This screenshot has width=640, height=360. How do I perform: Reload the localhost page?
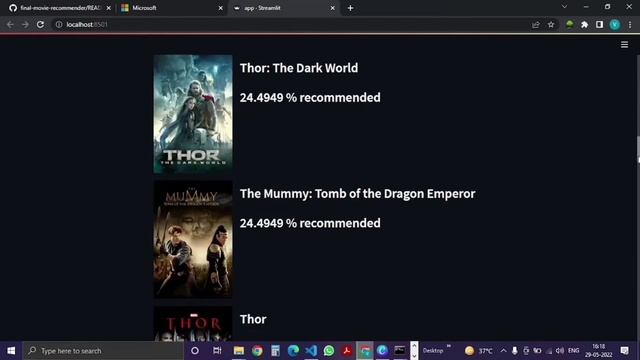pyautogui.click(x=40, y=24)
